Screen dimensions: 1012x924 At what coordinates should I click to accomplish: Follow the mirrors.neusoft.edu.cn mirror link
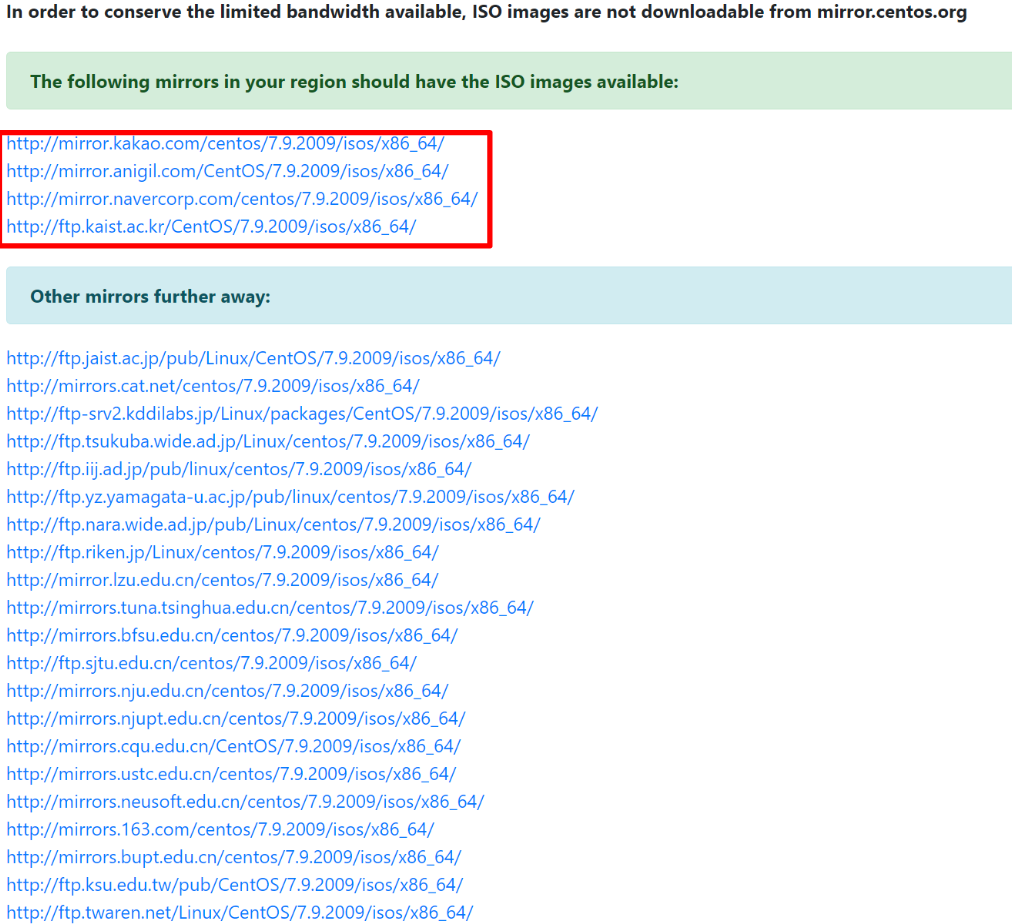point(245,802)
